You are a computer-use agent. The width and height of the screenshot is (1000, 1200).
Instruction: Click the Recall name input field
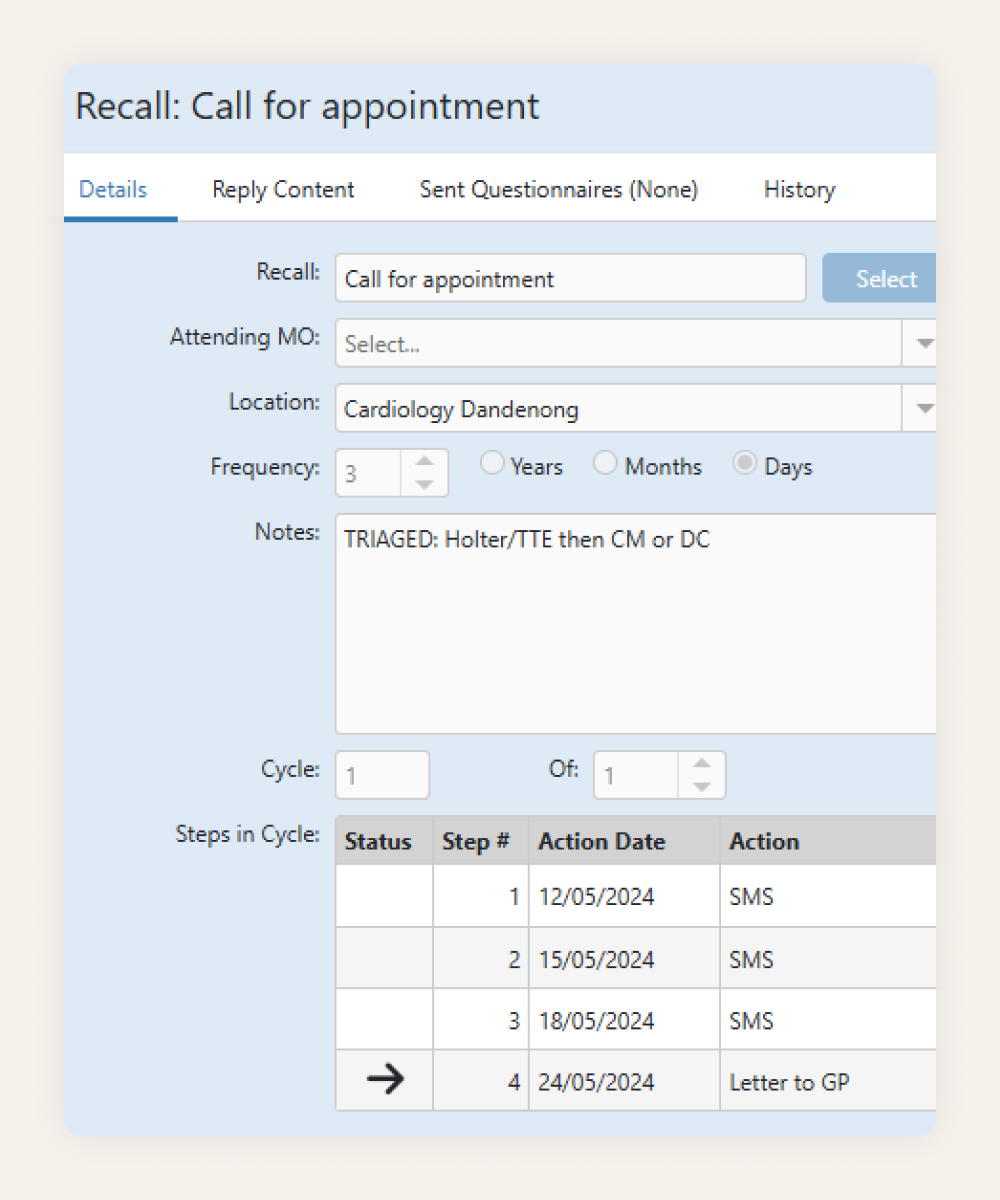click(x=570, y=278)
